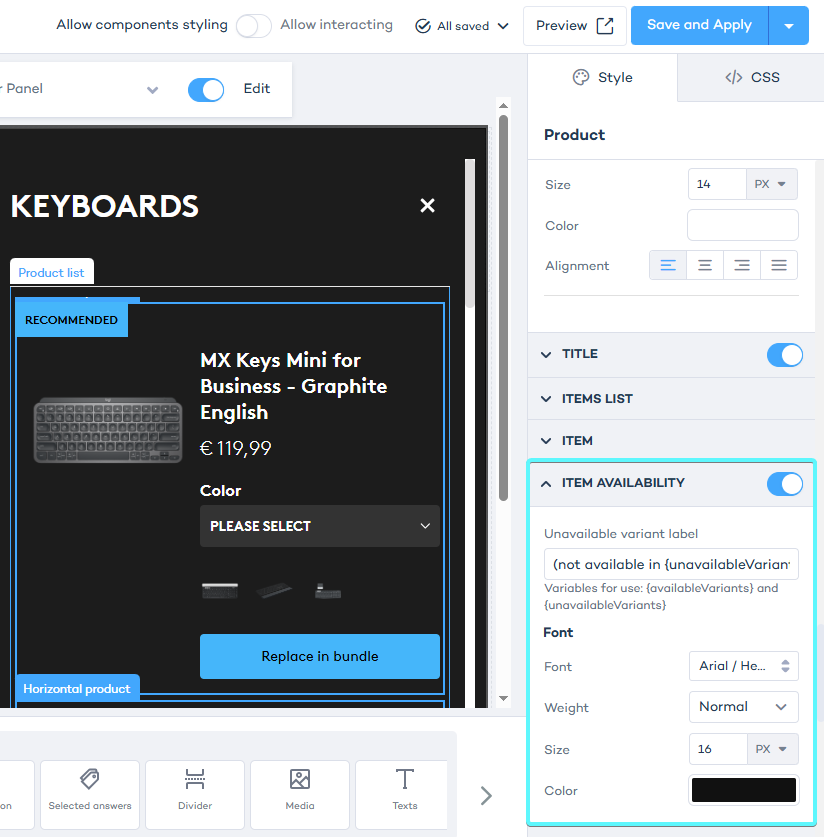Add a Texts component
The height and width of the screenshot is (837, 824).
(x=405, y=789)
